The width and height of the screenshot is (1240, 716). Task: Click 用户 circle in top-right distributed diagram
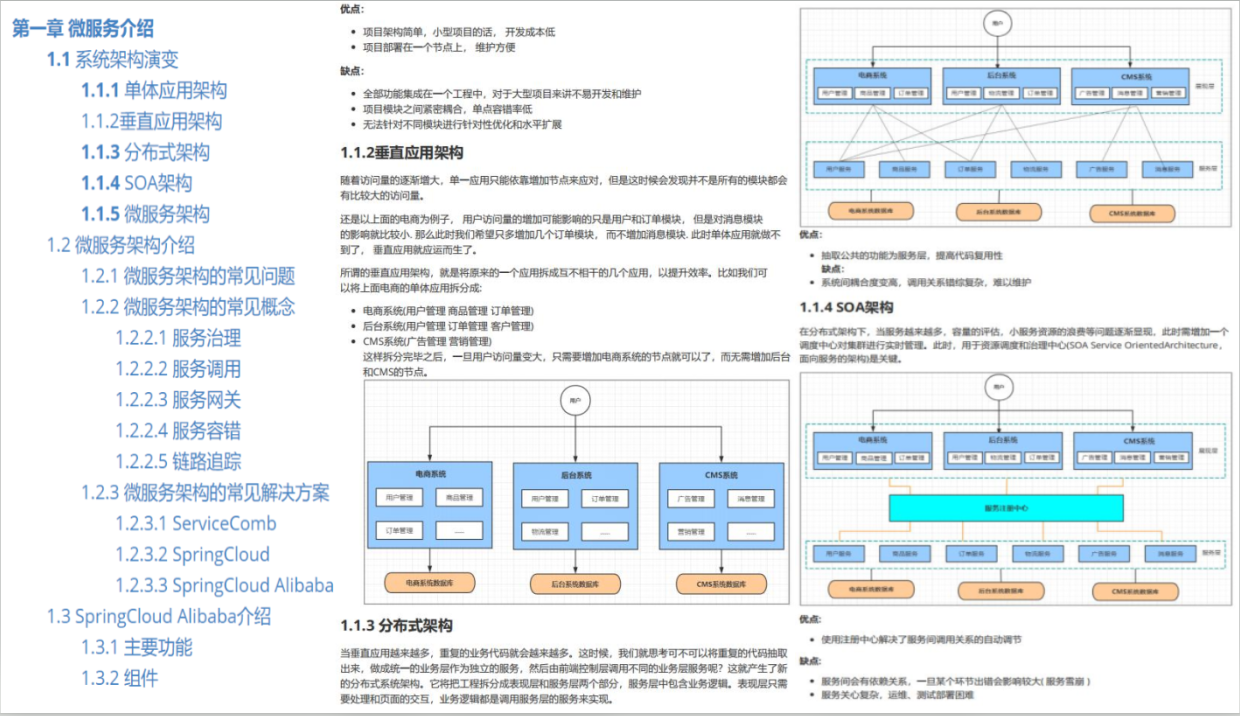click(x=996, y=21)
